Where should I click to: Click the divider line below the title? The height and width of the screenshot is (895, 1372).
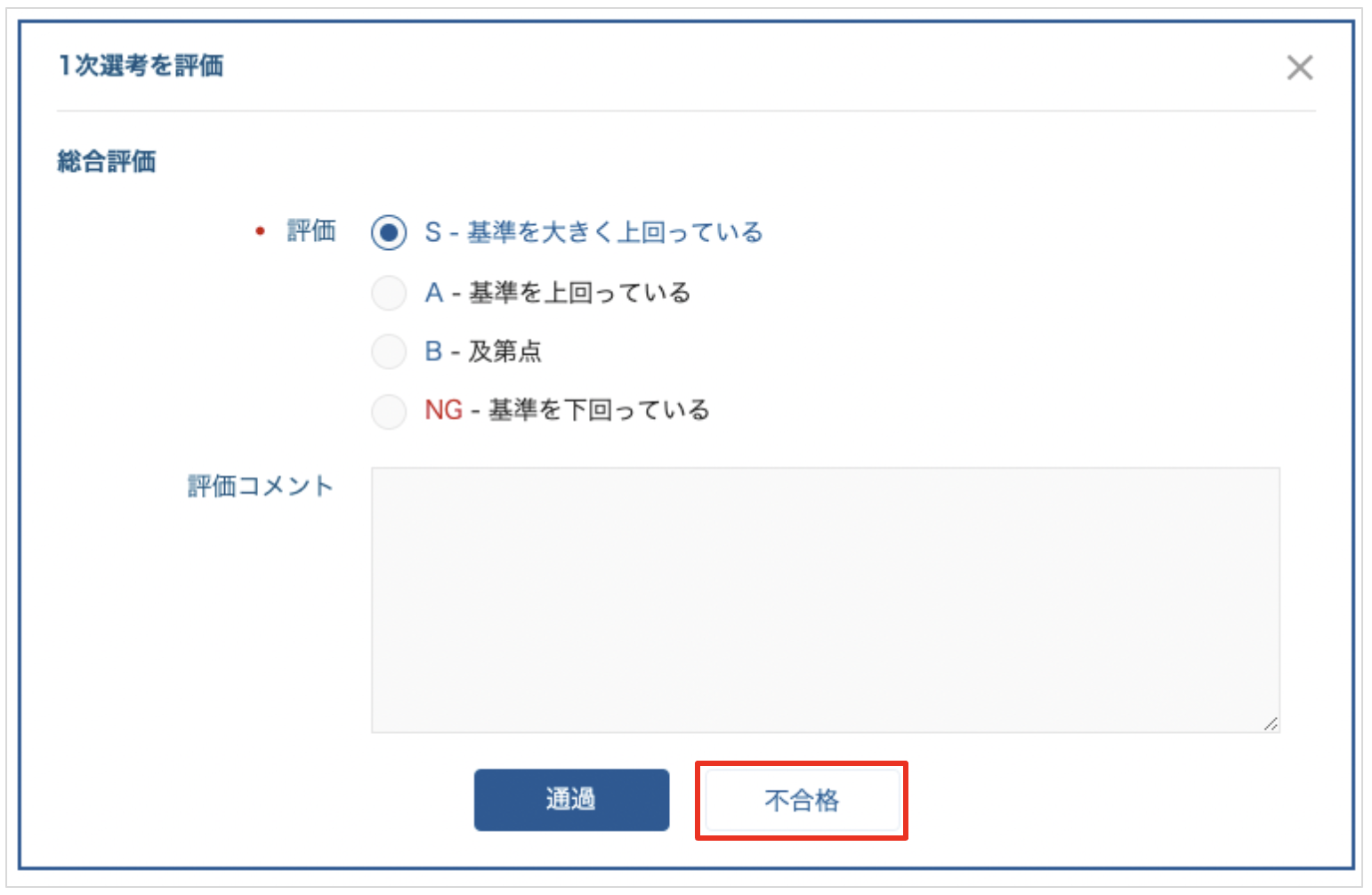tap(685, 111)
